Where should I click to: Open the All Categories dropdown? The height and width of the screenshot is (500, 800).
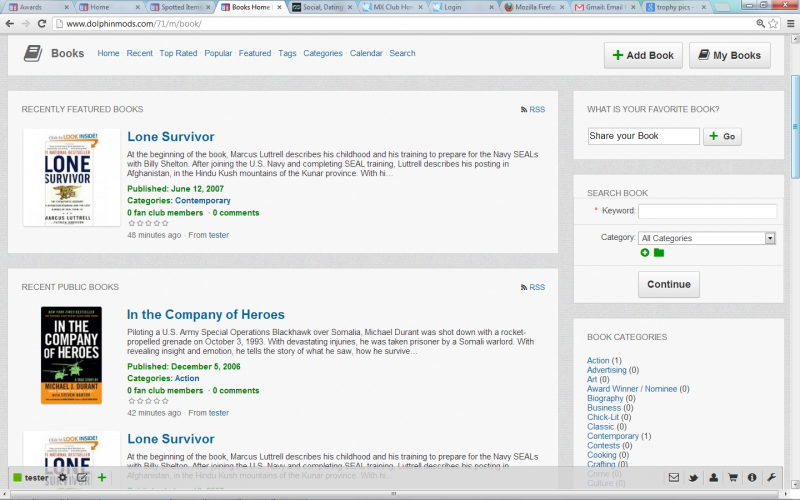[707, 238]
